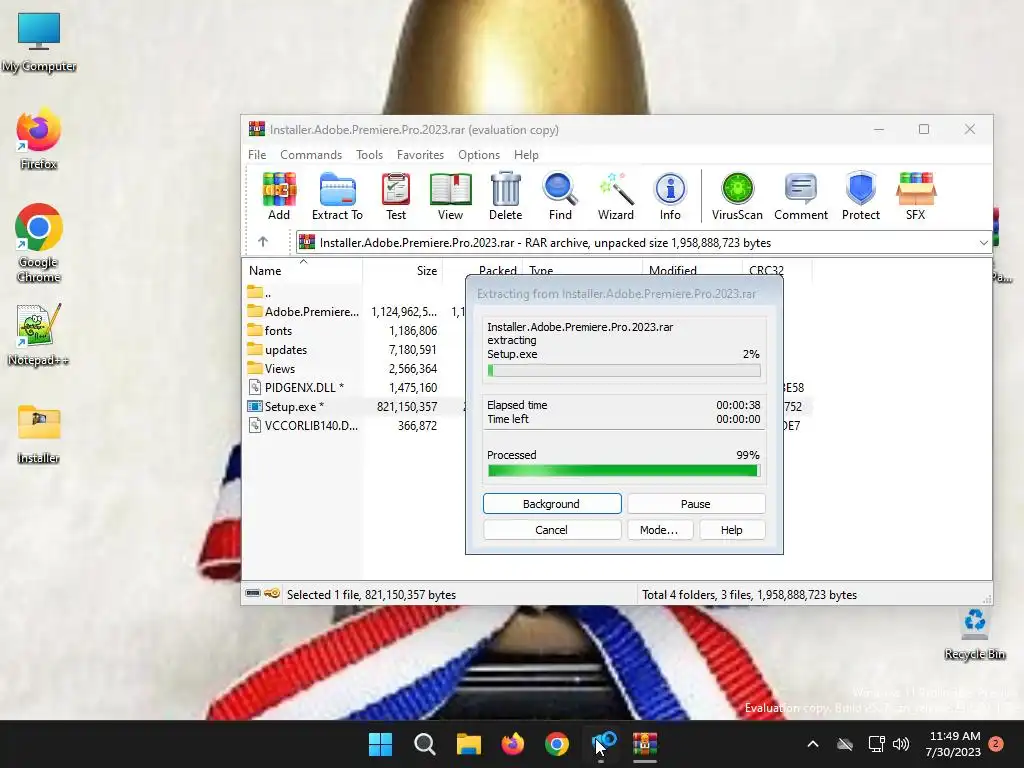
Task: Open File Explorer from taskbar
Action: click(469, 744)
